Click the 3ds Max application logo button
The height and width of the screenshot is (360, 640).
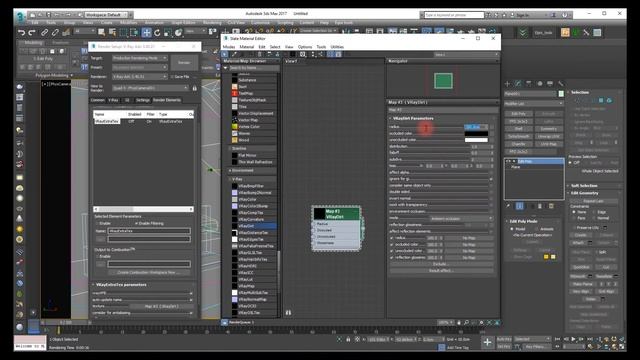pos(20,16)
